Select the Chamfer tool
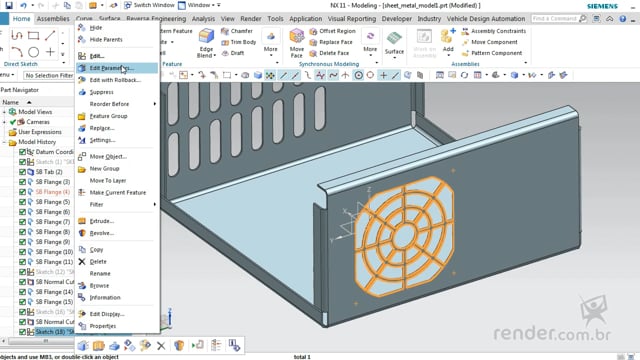Image resolution: width=640 pixels, height=360 pixels. tap(237, 31)
